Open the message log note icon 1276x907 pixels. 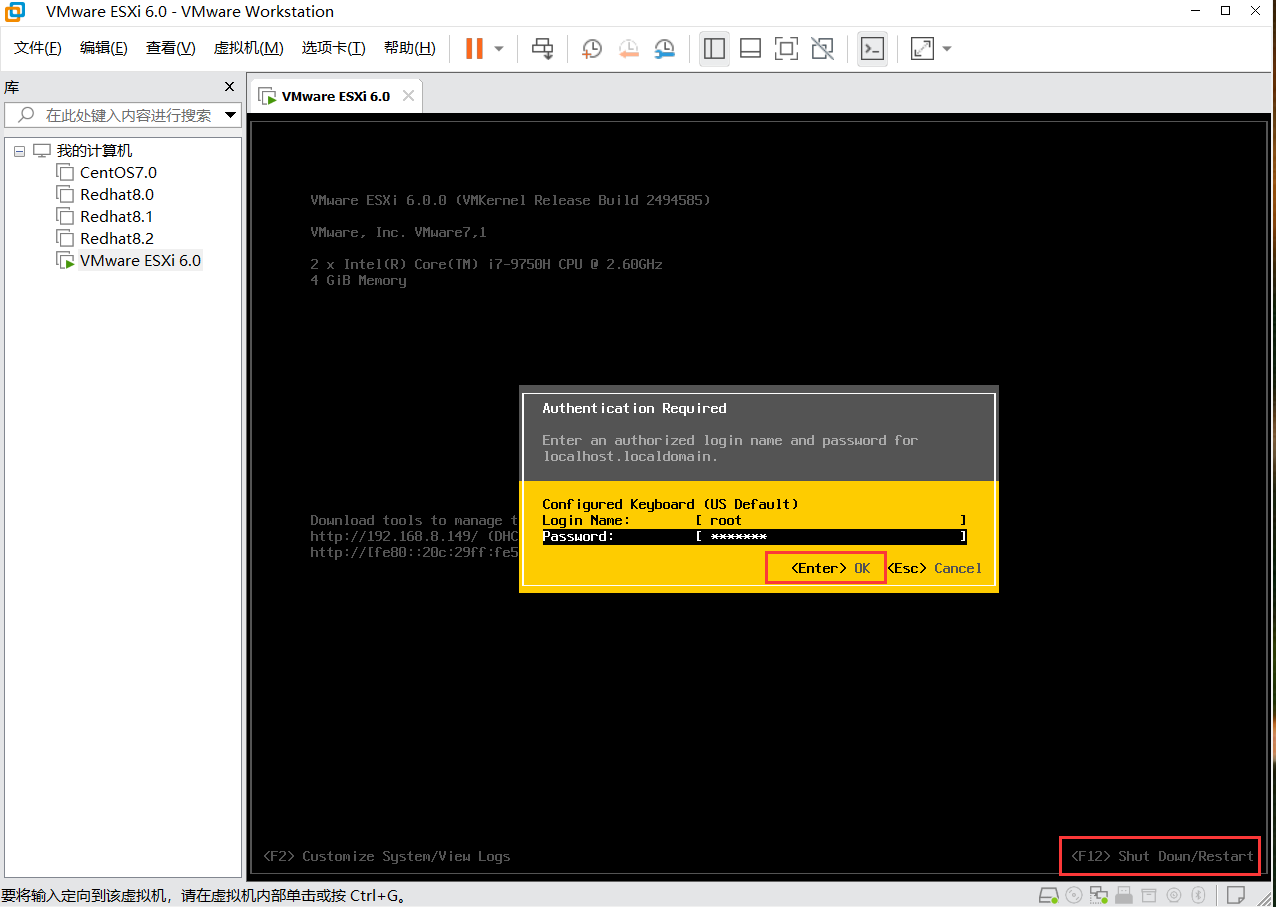click(1236, 893)
